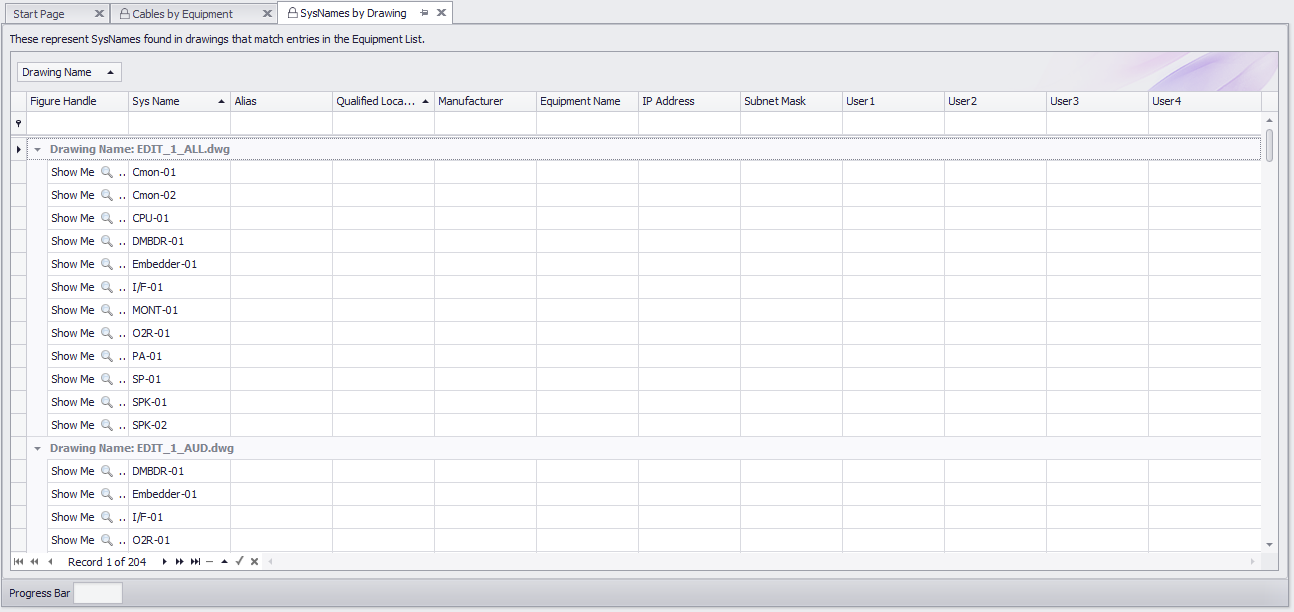Click the next page double-arrow
Image resolution: width=1294 pixels, height=612 pixels.
[x=179, y=562]
